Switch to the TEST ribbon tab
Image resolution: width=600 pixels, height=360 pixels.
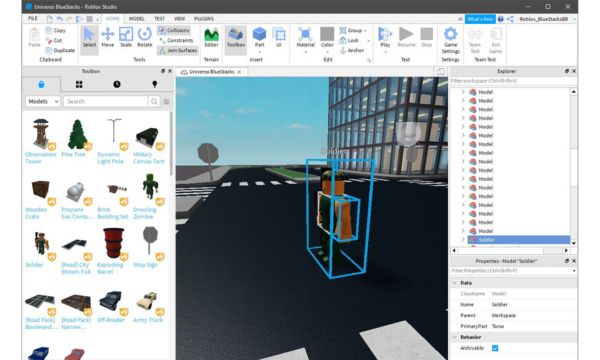coord(160,18)
